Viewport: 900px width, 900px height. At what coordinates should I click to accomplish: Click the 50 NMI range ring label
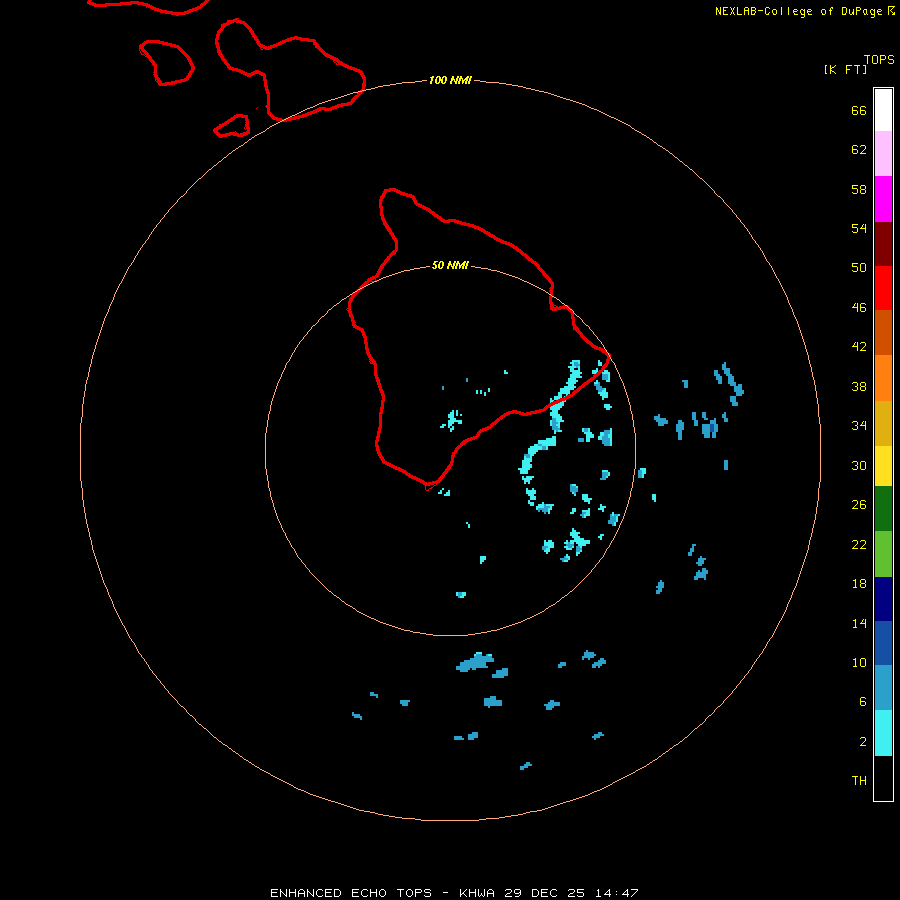[x=450, y=265]
